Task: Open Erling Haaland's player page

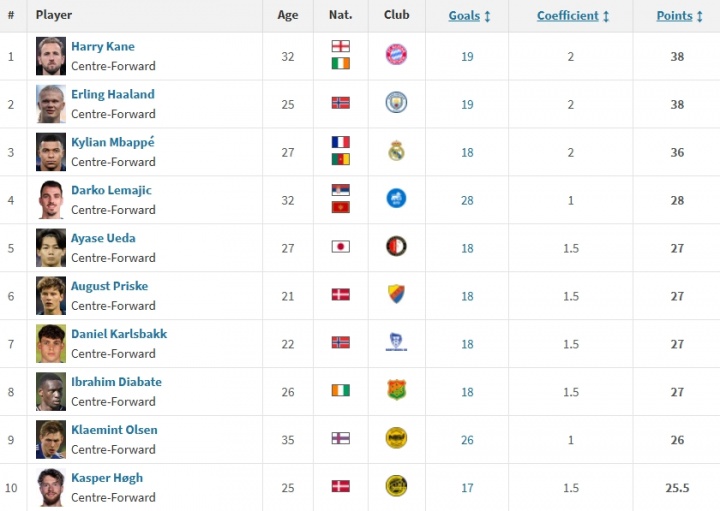Action: click(x=113, y=94)
